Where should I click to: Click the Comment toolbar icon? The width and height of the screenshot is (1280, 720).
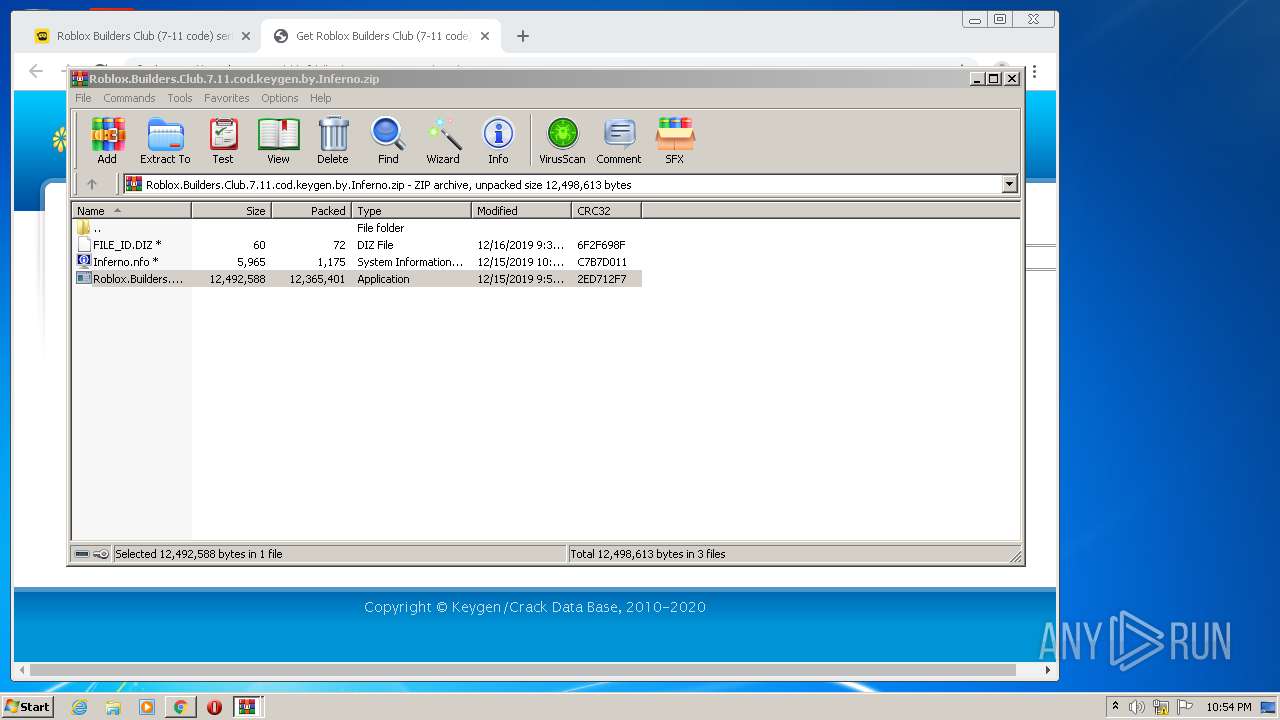click(x=619, y=140)
